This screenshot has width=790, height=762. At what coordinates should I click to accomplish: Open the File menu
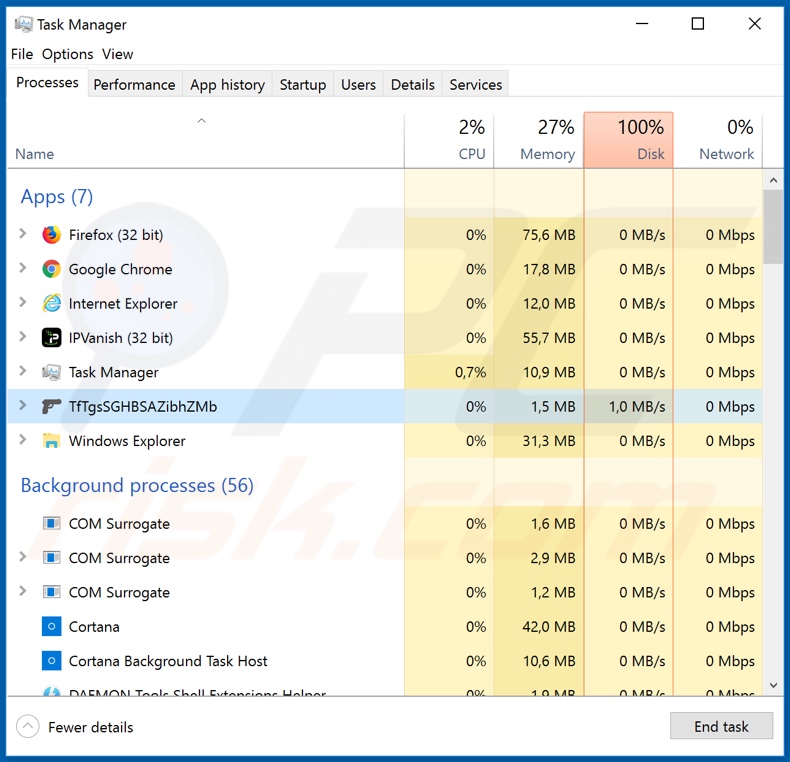[x=22, y=54]
